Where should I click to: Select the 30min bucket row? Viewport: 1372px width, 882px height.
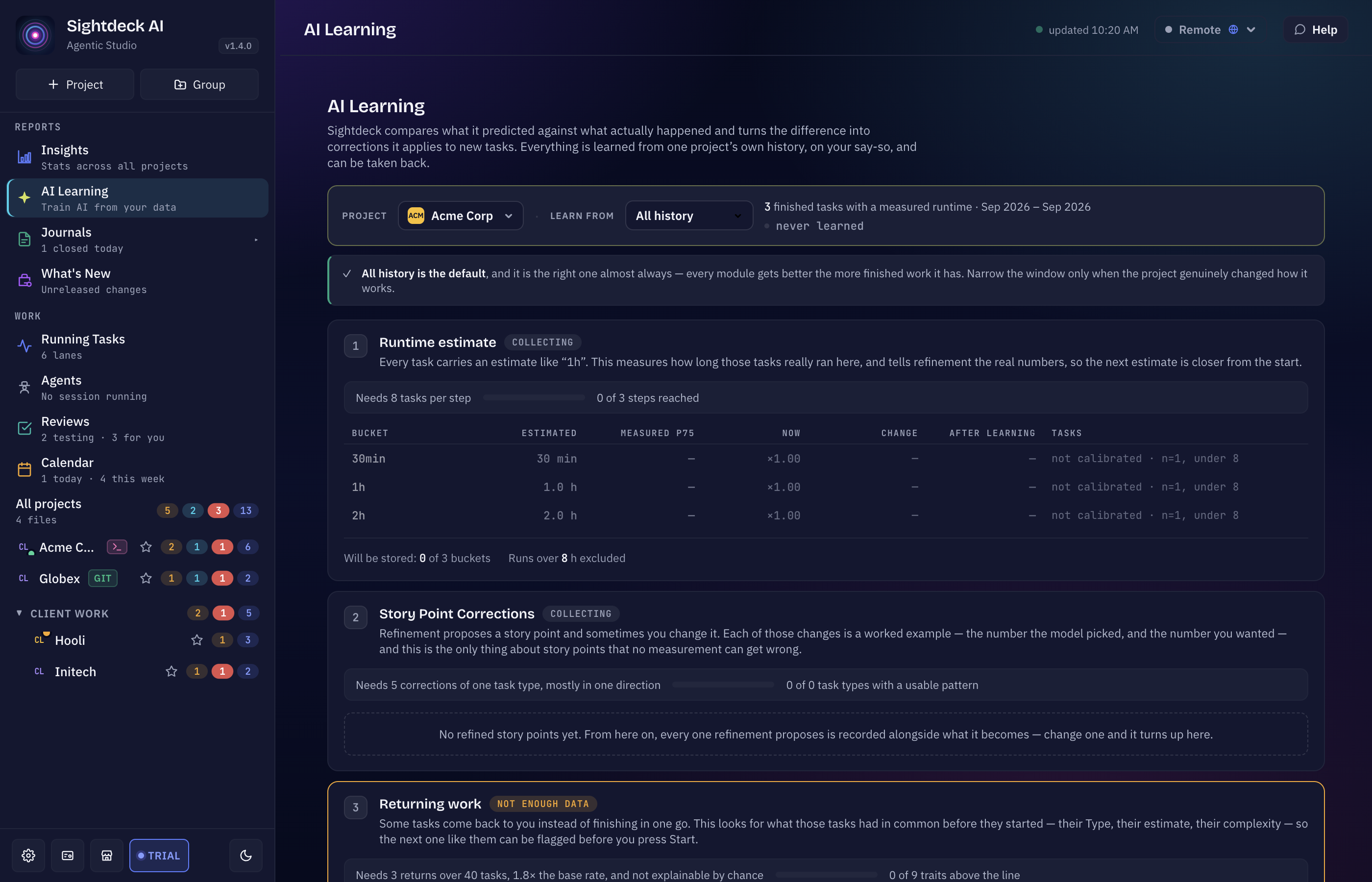pyautogui.click(x=826, y=458)
